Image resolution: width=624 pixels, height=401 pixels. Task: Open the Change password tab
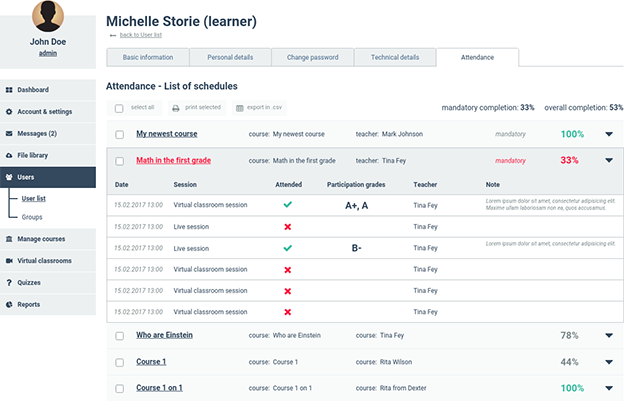[312, 58]
